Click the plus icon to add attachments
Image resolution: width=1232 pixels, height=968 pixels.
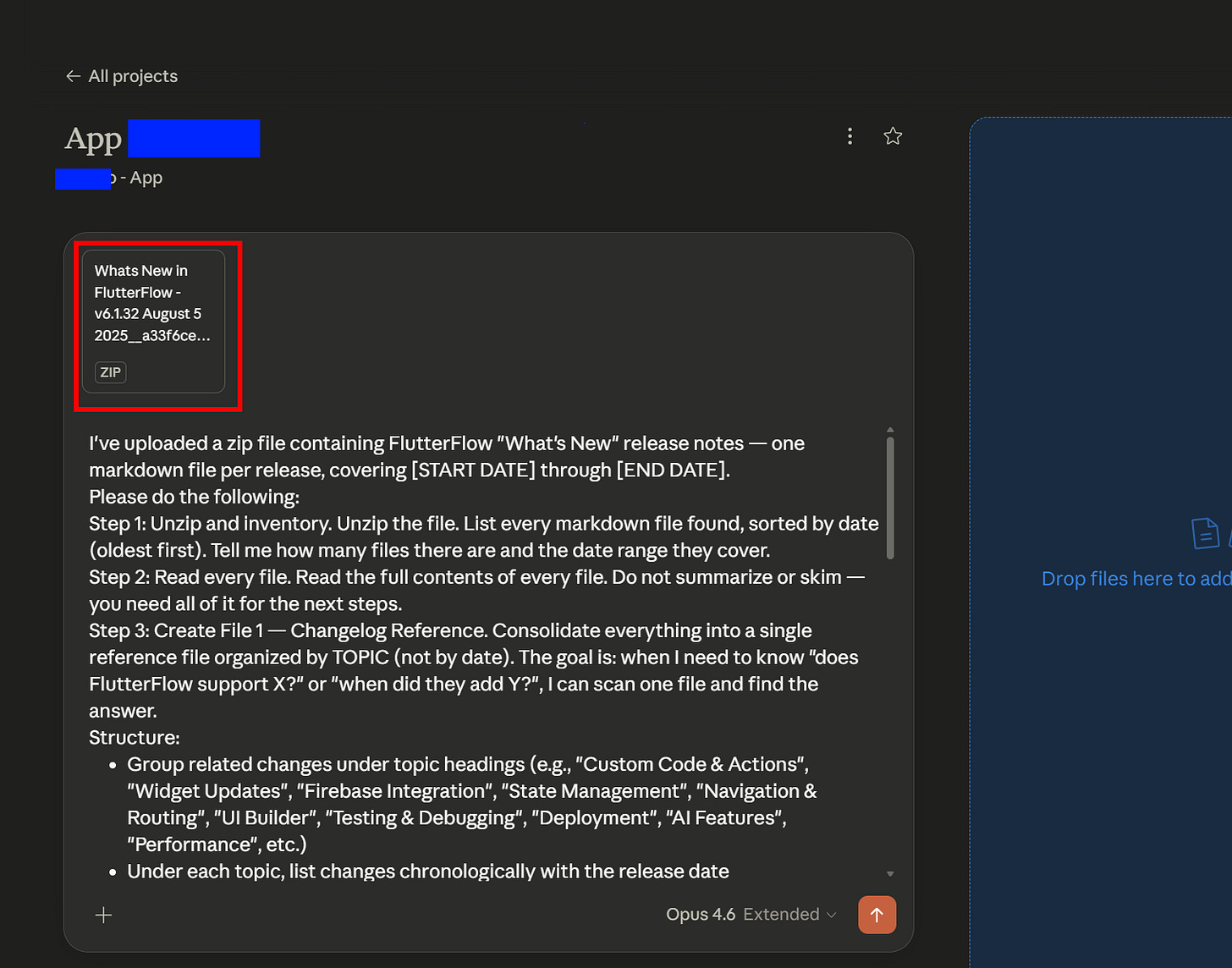click(104, 915)
